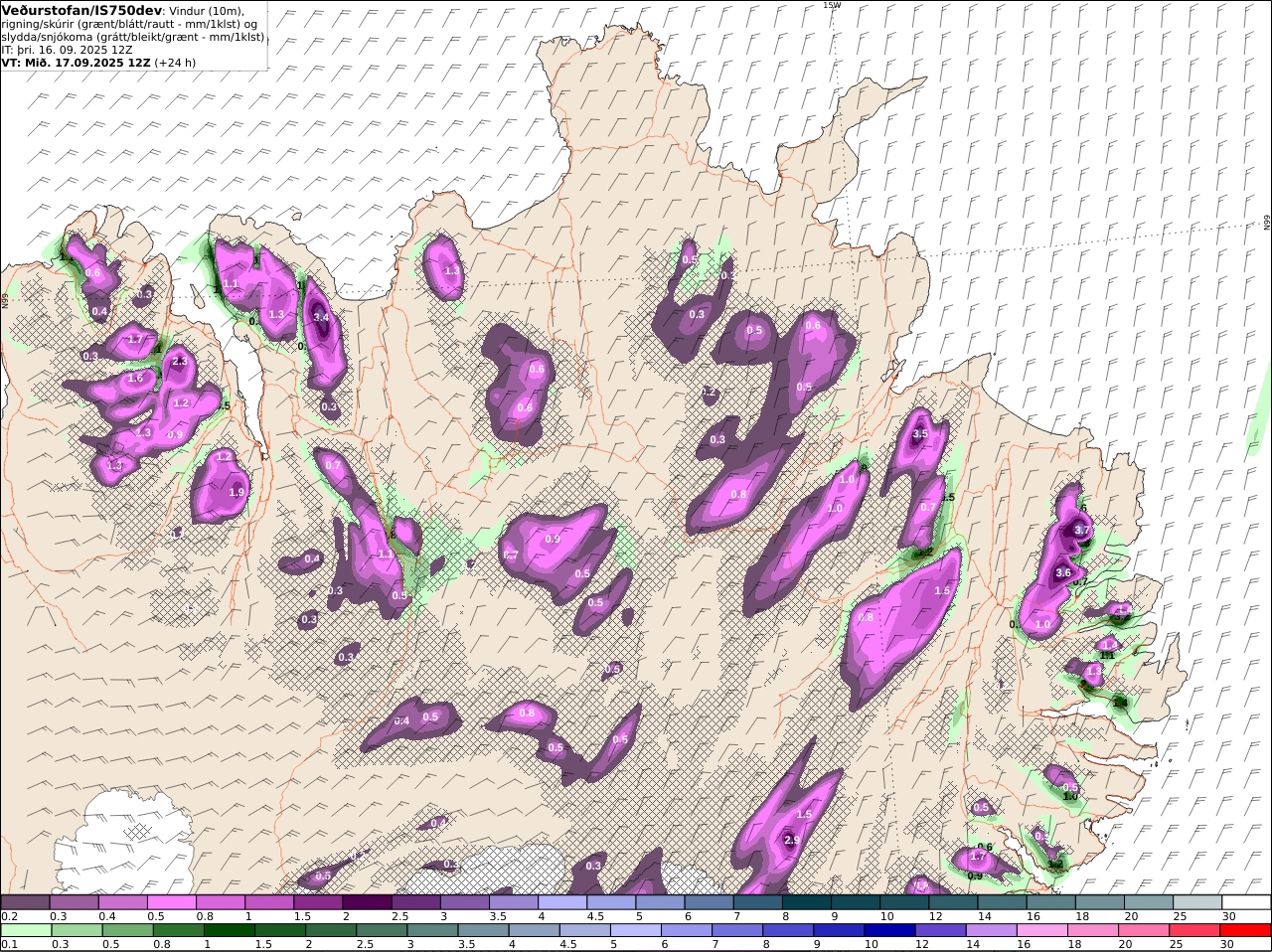
Task: Click the 15W longitude label at top edge
Action: click(832, 5)
